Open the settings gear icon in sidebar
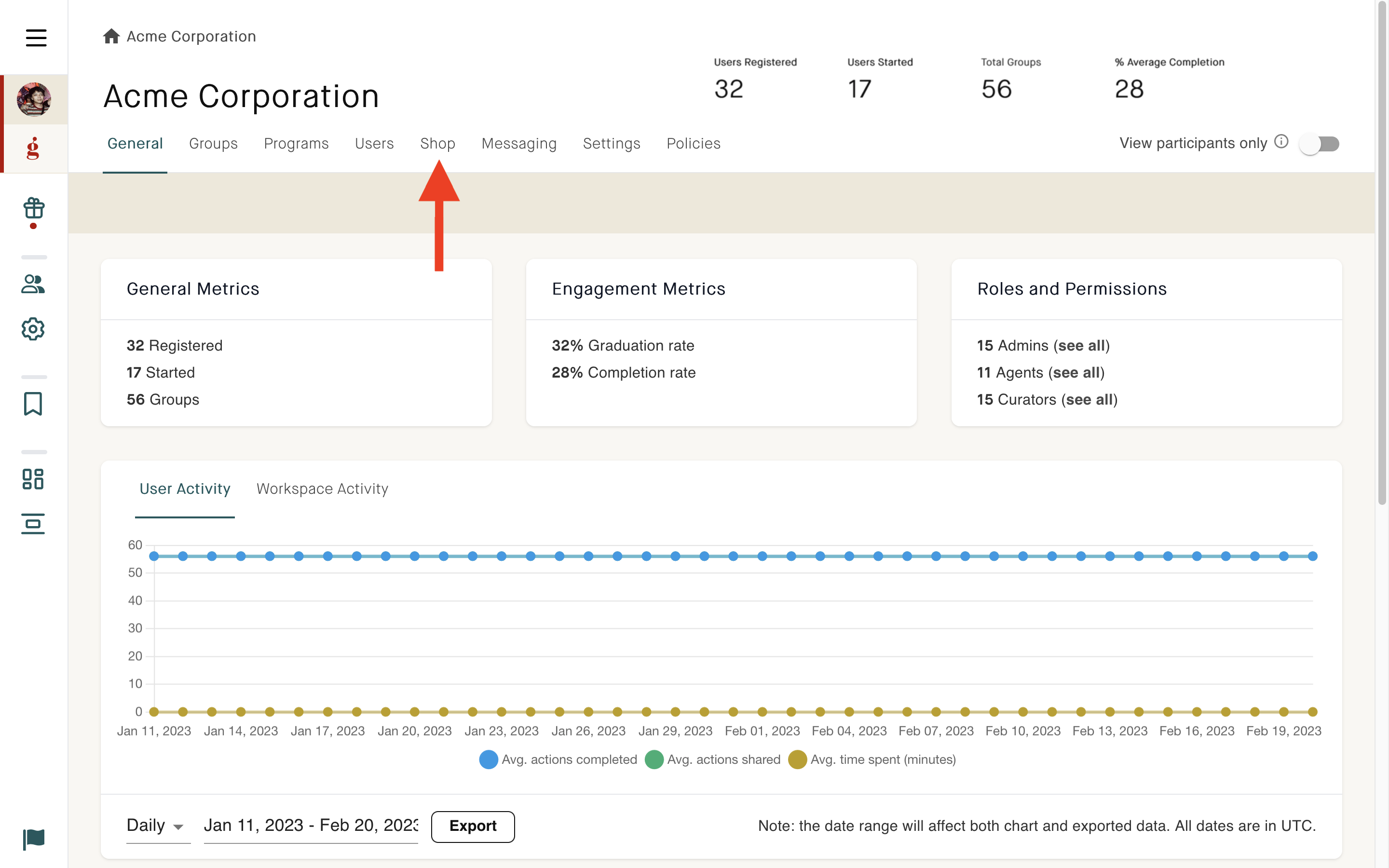1389x868 pixels. click(33, 329)
